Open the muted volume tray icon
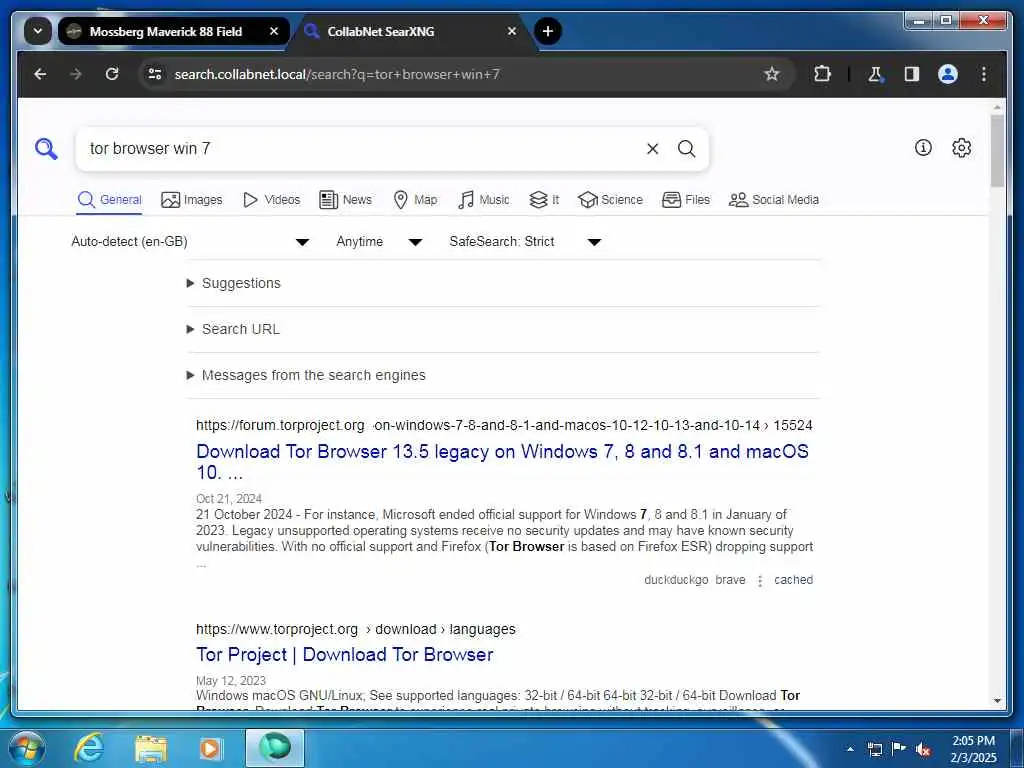Image resolution: width=1024 pixels, height=768 pixels. (x=923, y=749)
